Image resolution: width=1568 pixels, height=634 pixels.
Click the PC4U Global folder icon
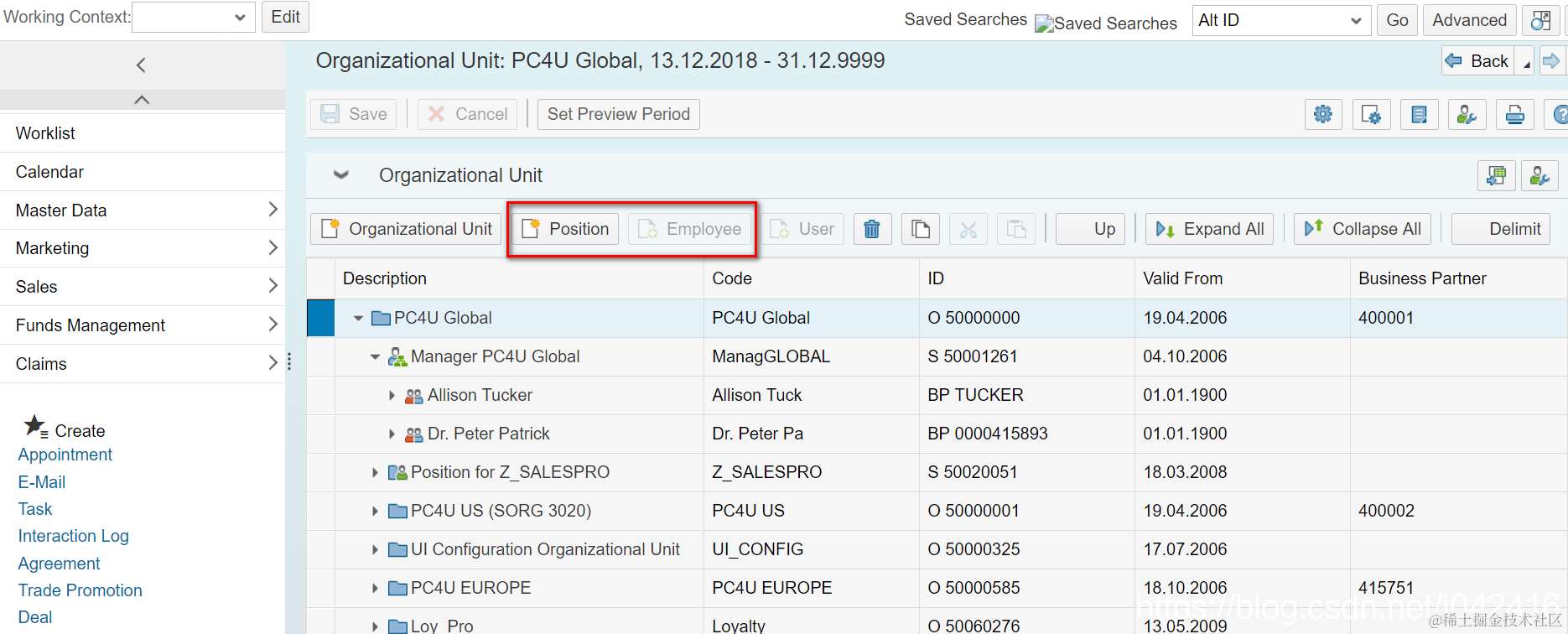point(382,318)
